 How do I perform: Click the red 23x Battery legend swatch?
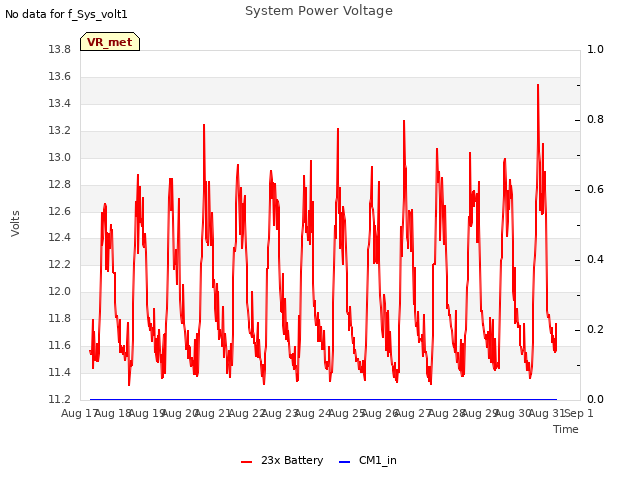[247, 462]
